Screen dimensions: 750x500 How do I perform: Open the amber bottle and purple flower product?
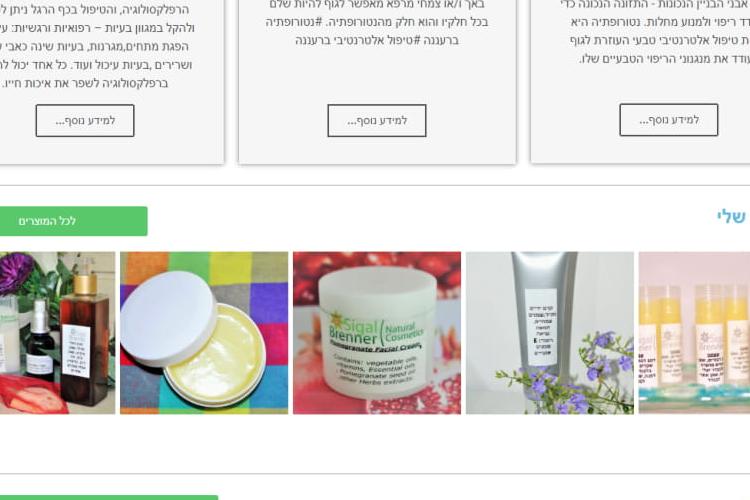coord(57,333)
